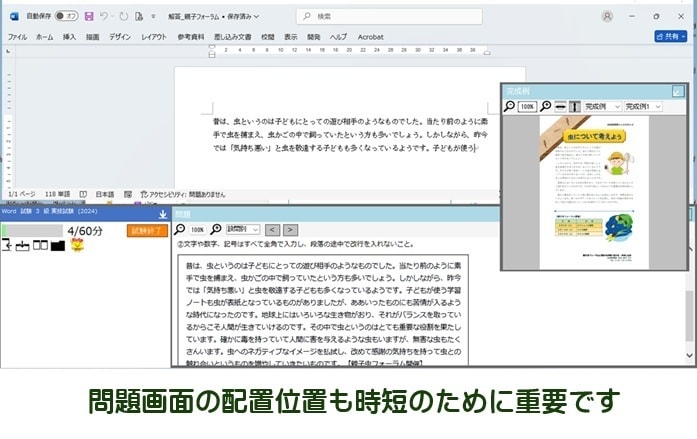Toggle the 自動保存 switch in Word
697x439 pixels.
click(x=66, y=16)
